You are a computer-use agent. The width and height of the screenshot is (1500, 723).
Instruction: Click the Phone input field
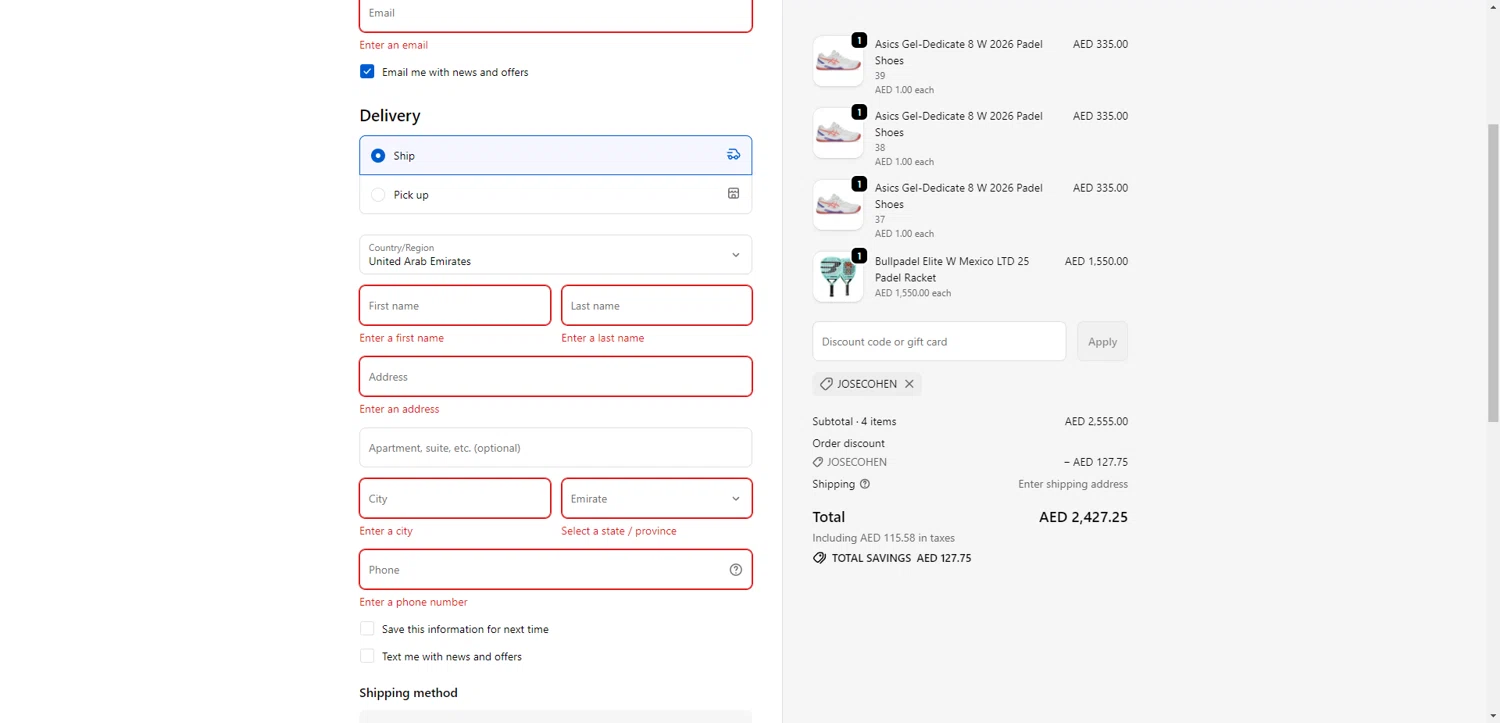coord(556,570)
